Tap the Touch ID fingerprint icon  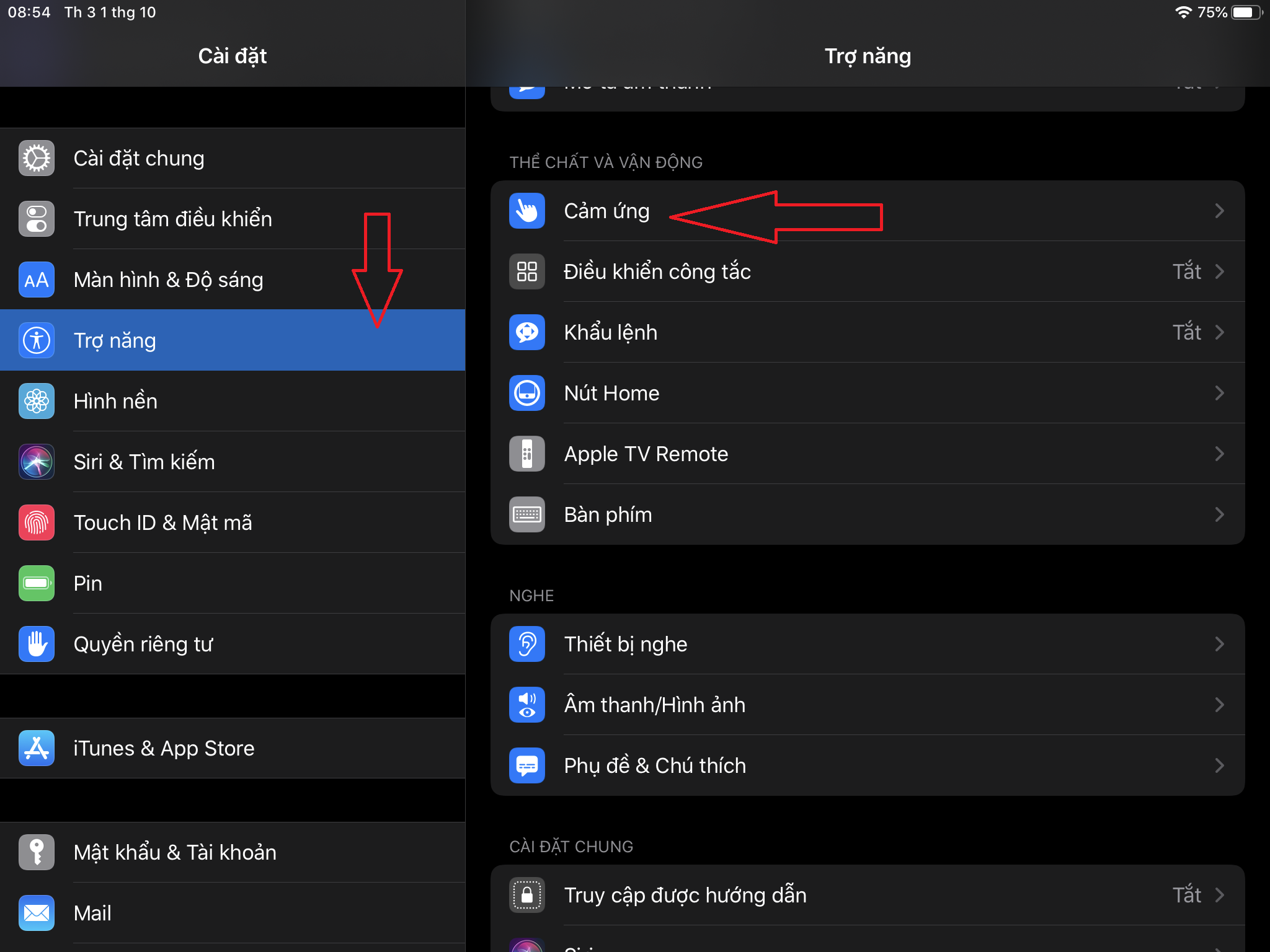(x=37, y=522)
